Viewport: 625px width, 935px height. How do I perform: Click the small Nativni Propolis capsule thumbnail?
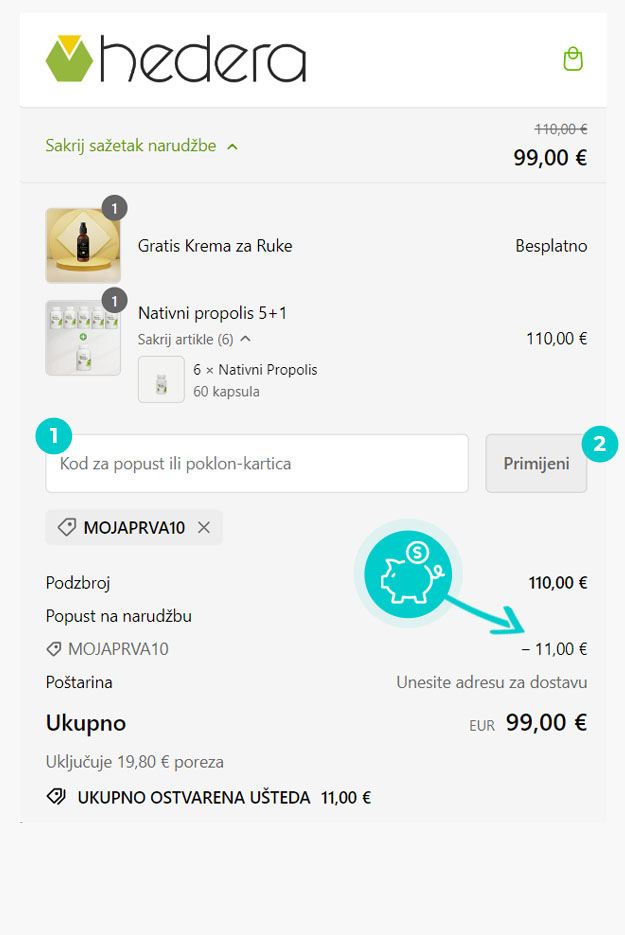(x=161, y=380)
